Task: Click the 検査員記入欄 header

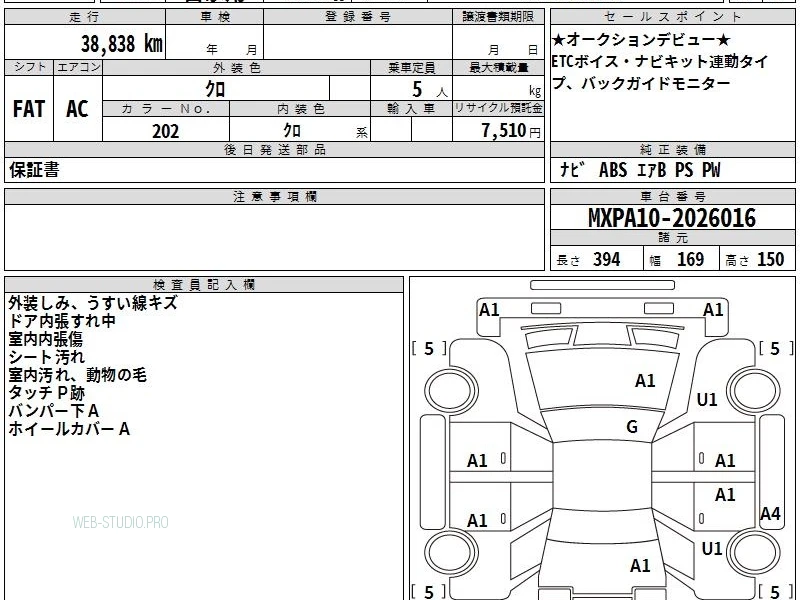Action: 204,285
